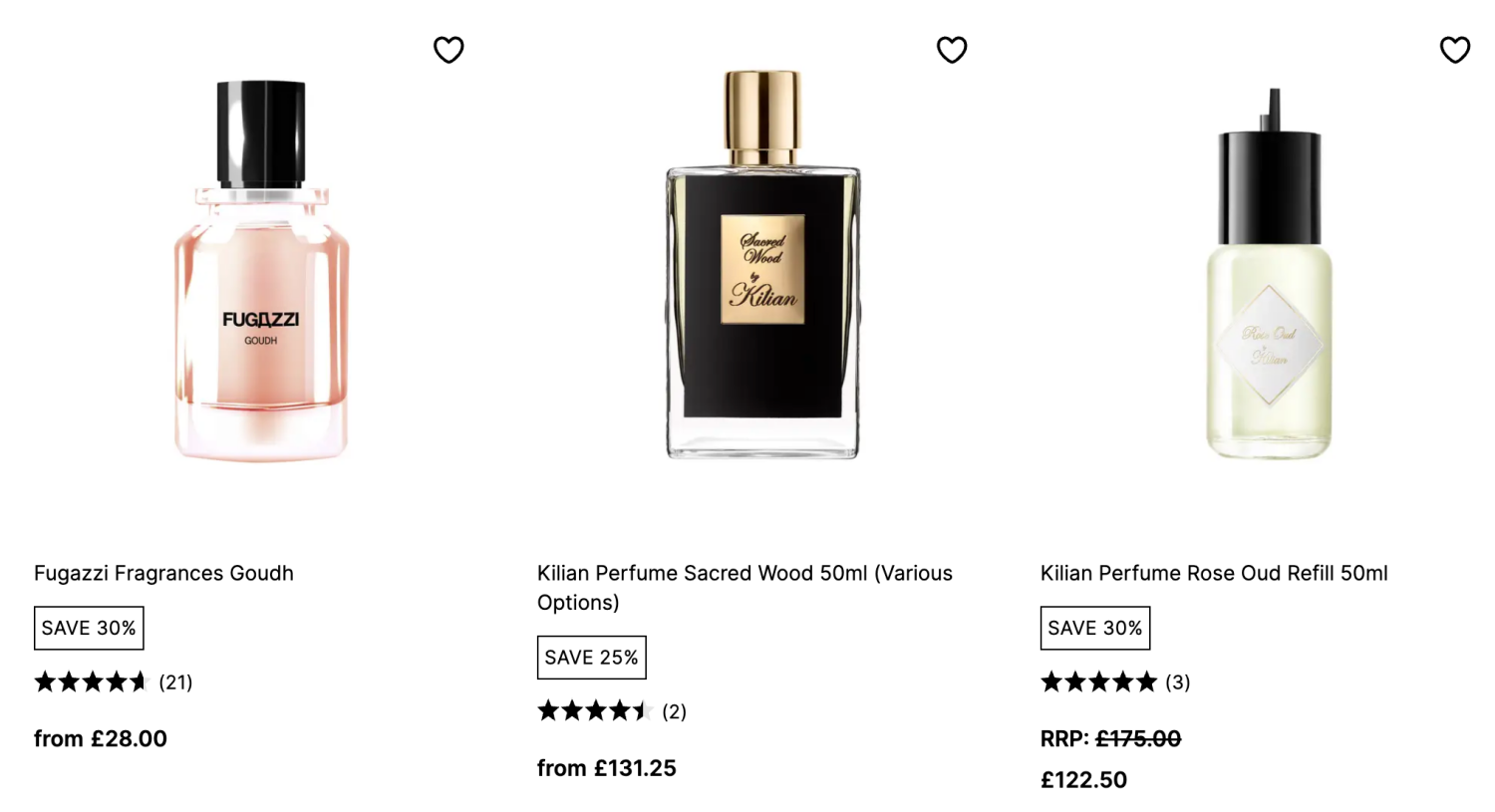
Task: View the 21 reviews for Goudh
Action: tap(175, 681)
